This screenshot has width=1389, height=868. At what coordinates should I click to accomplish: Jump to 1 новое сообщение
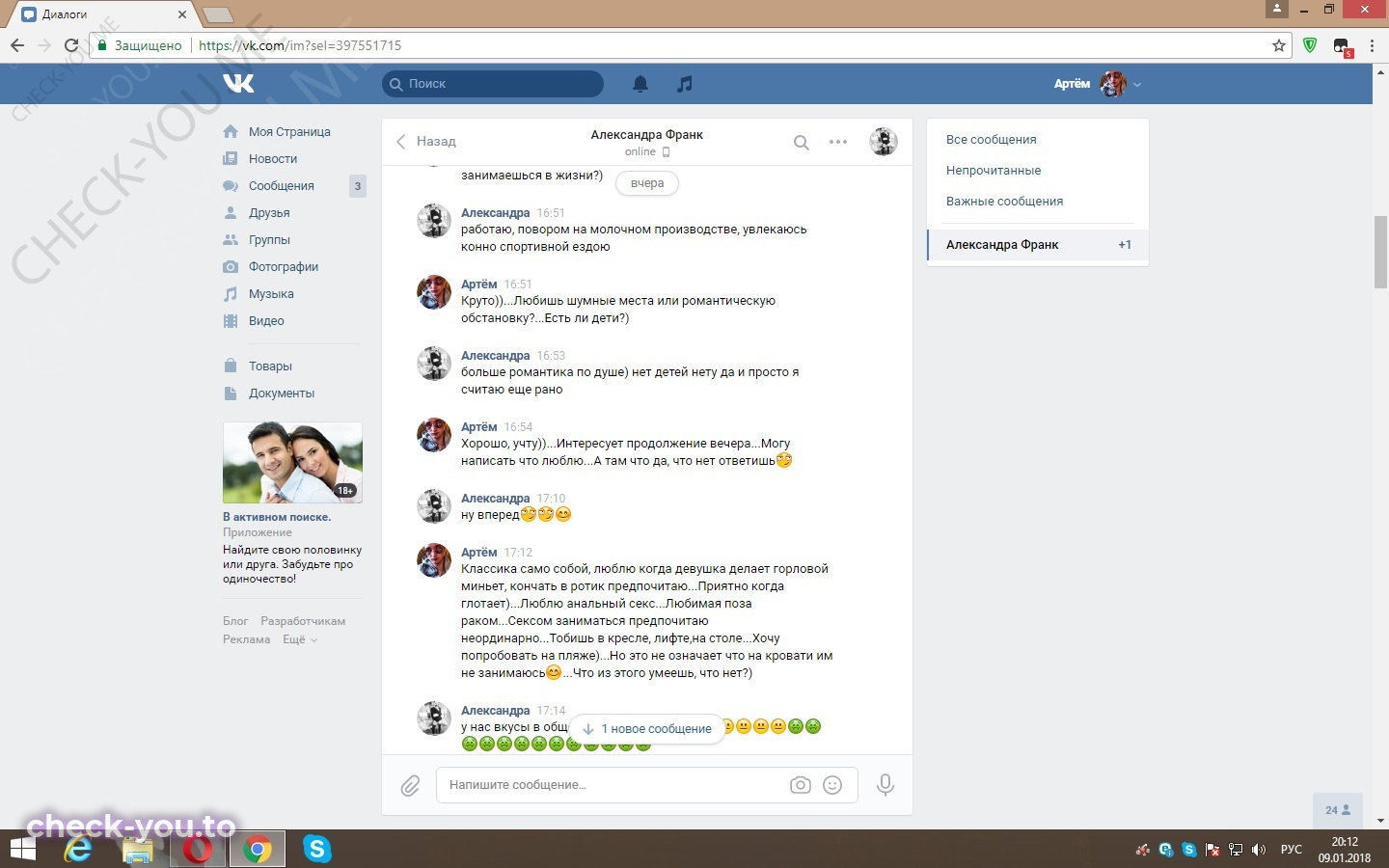point(647,729)
